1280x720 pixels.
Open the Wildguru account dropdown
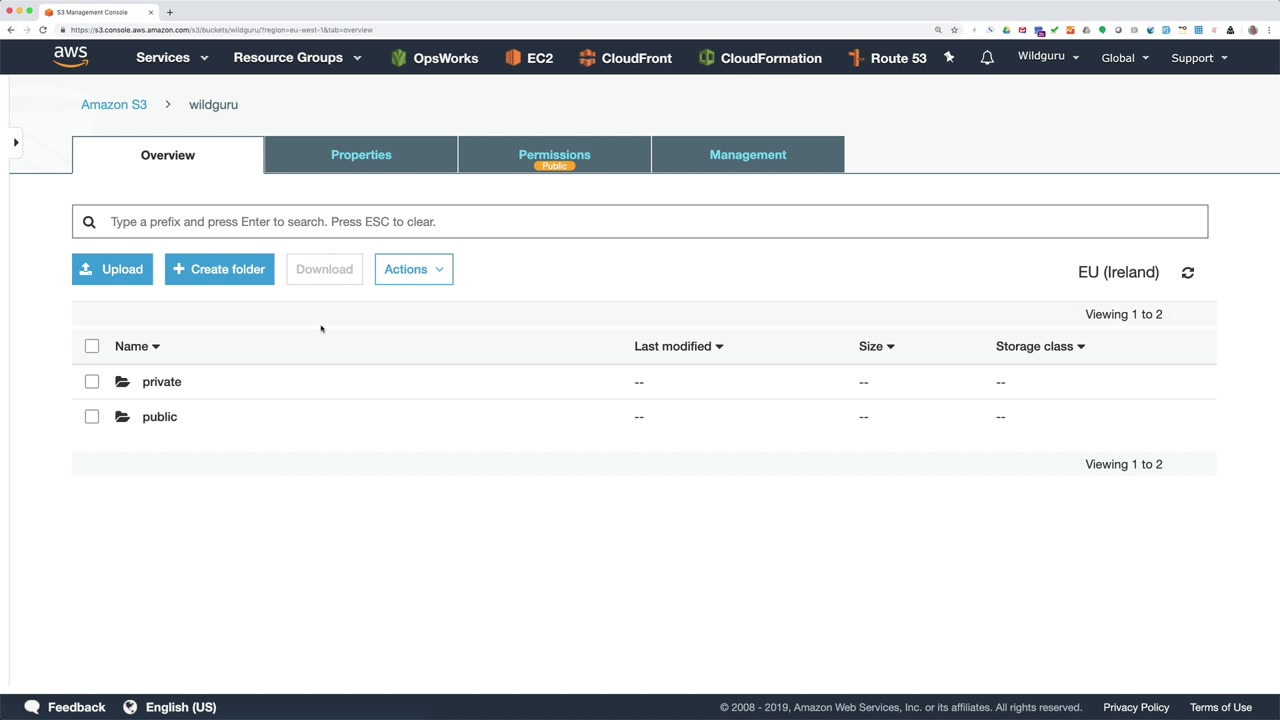[x=1048, y=57]
